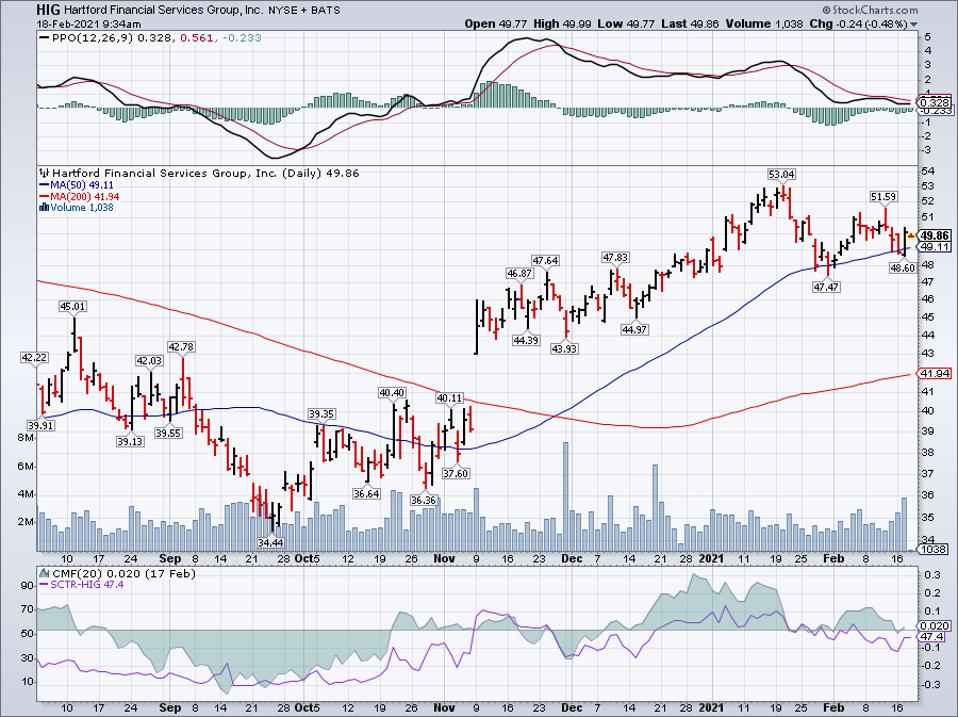This screenshot has width=958, height=717.
Task: Click the 42.22 price label
Action: pyautogui.click(x=33, y=357)
